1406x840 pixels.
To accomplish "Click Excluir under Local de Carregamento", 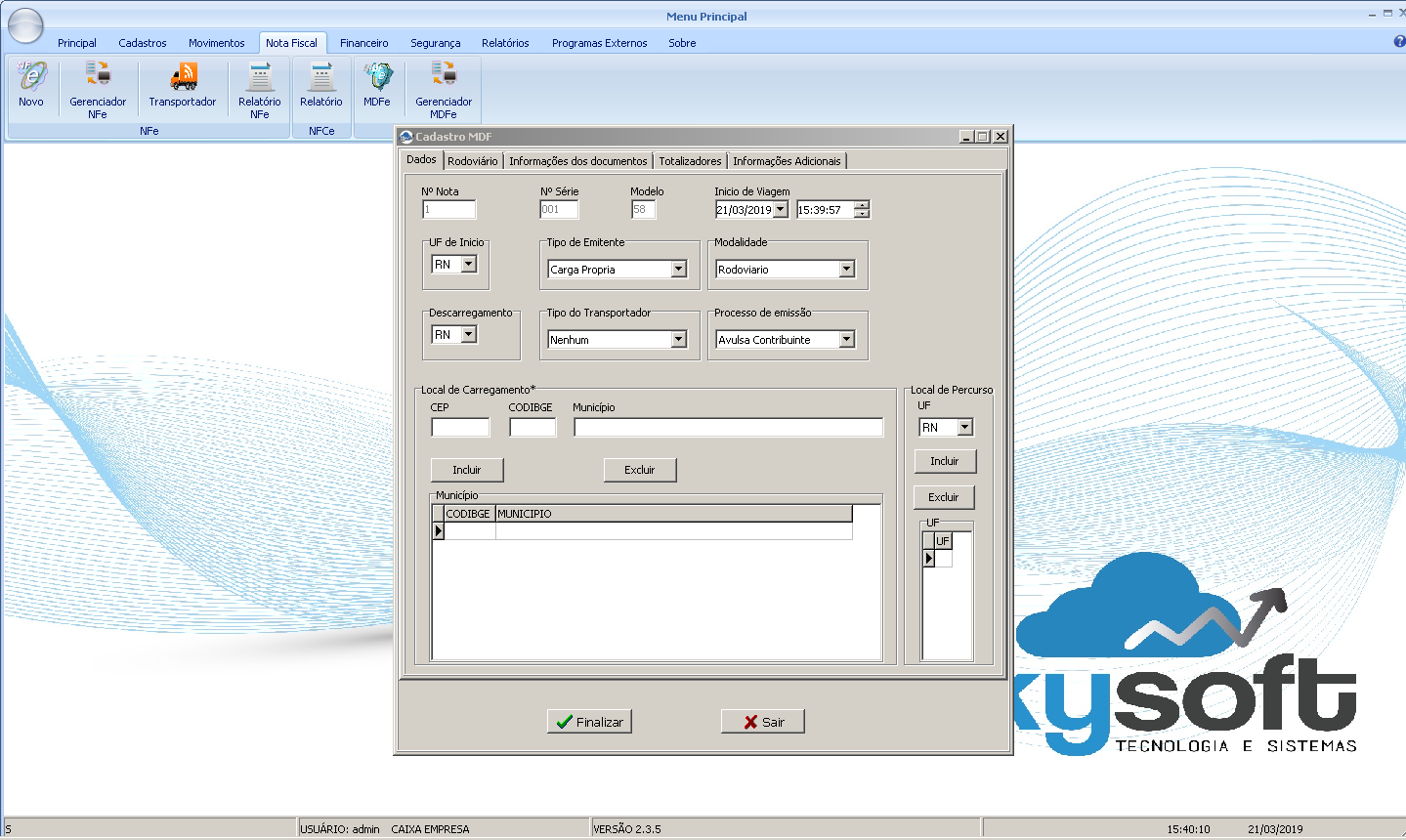I will click(640, 470).
